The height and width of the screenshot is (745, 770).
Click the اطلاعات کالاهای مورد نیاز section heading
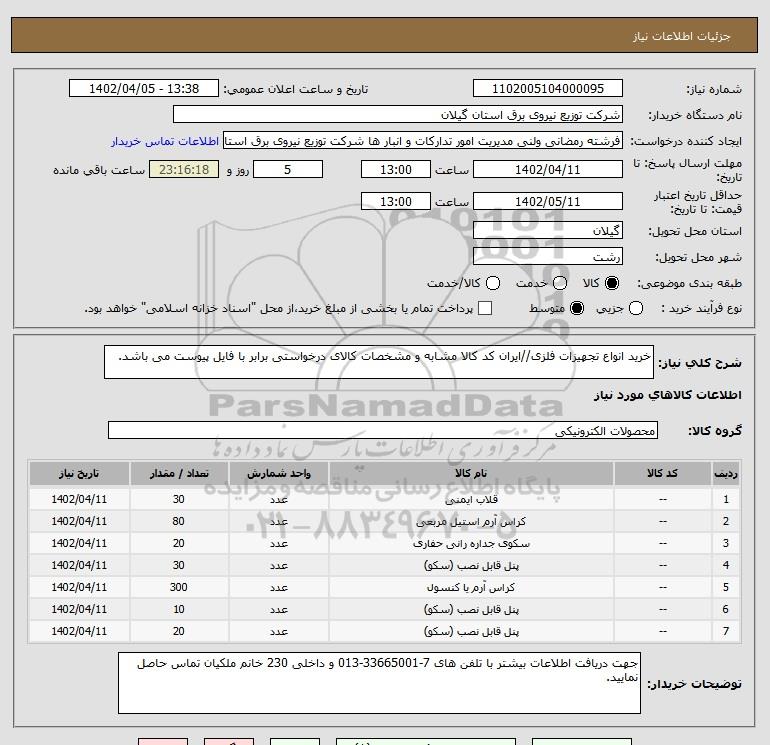[668, 395]
